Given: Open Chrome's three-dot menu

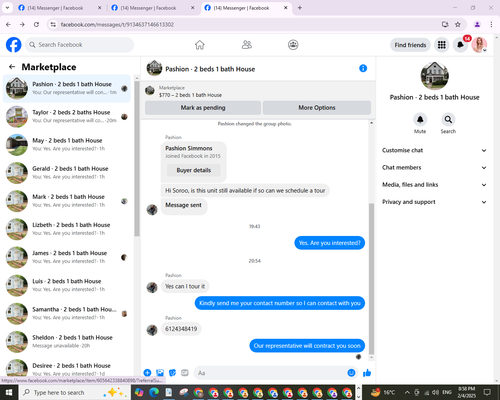Looking at the screenshot, I should coord(491,24).
